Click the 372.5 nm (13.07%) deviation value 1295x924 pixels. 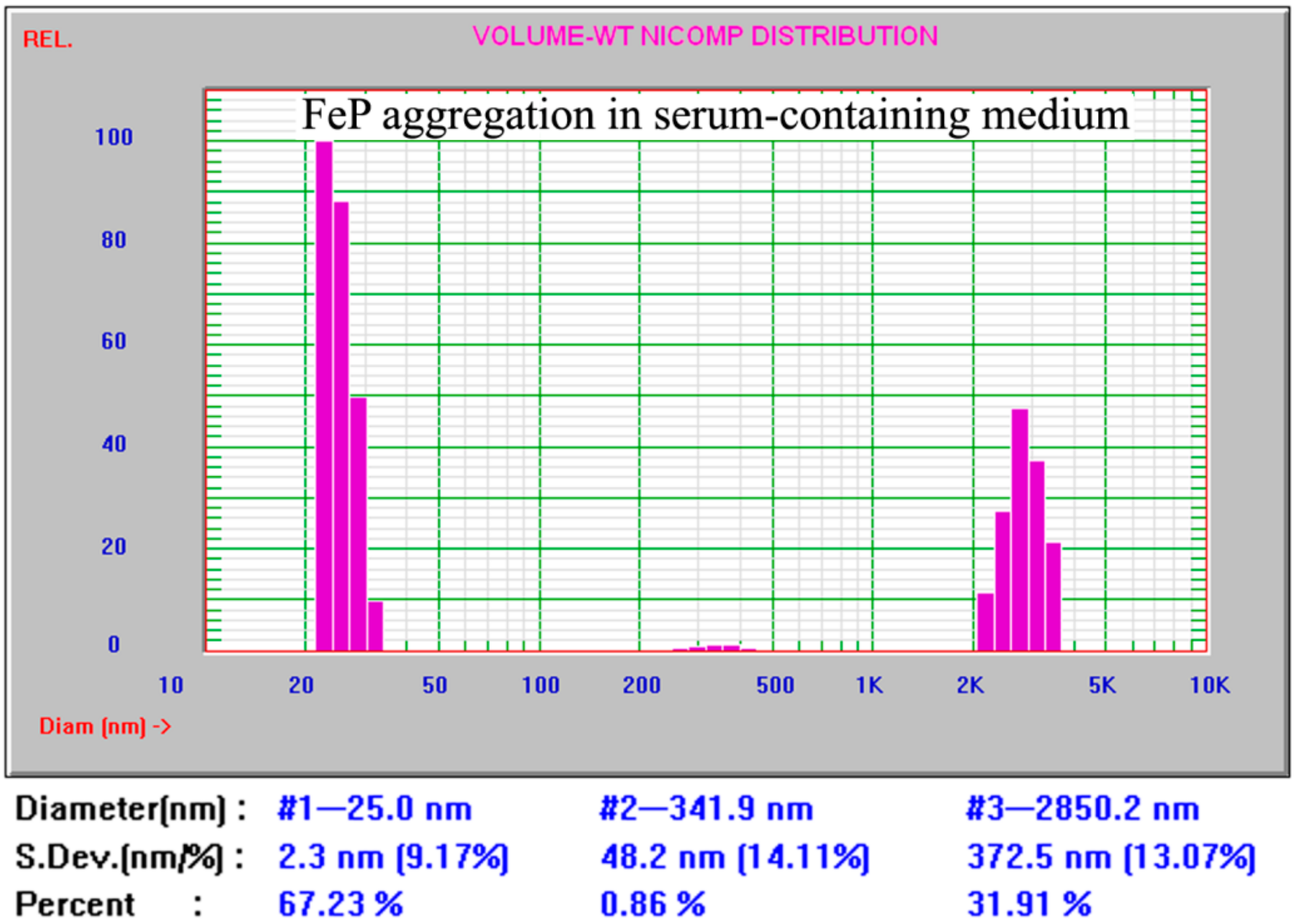1111,857
